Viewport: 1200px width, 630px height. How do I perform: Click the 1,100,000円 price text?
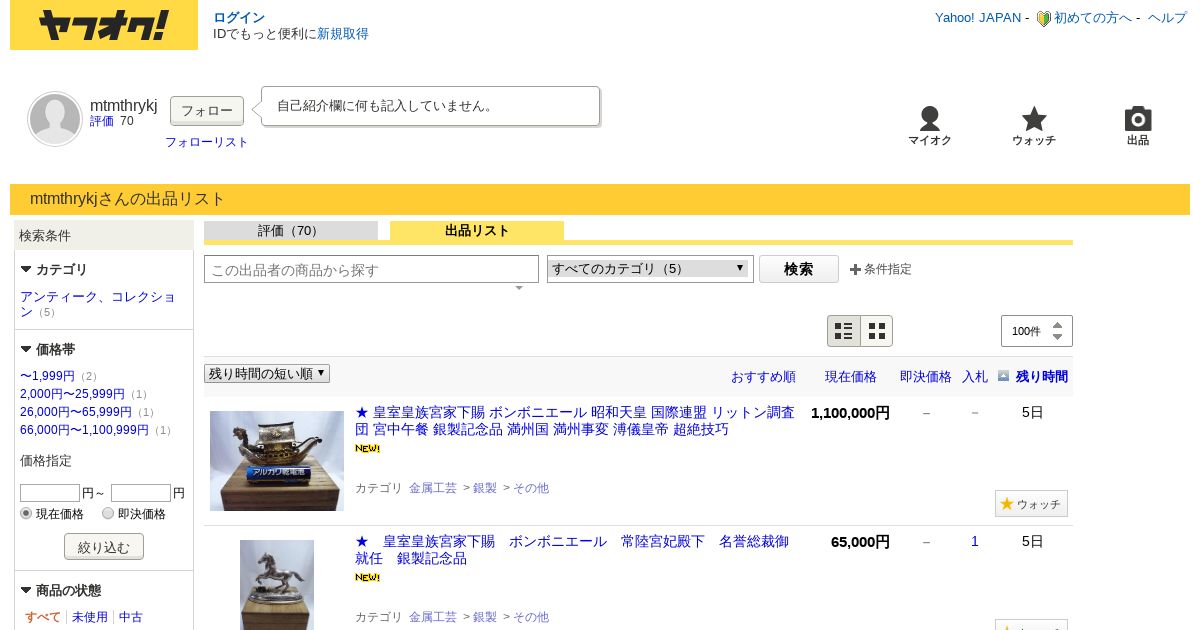[850, 412]
